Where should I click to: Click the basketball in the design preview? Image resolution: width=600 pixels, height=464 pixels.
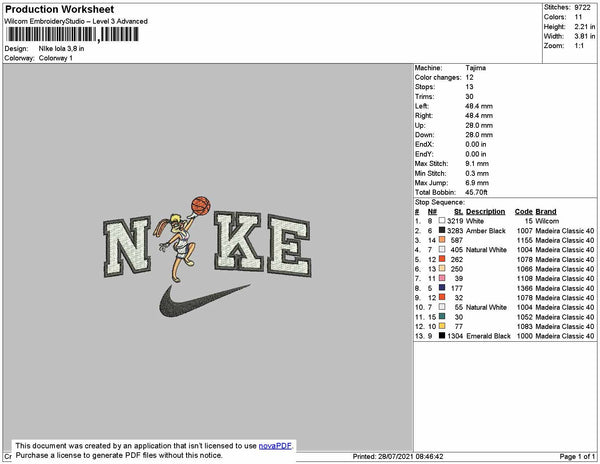tap(201, 206)
